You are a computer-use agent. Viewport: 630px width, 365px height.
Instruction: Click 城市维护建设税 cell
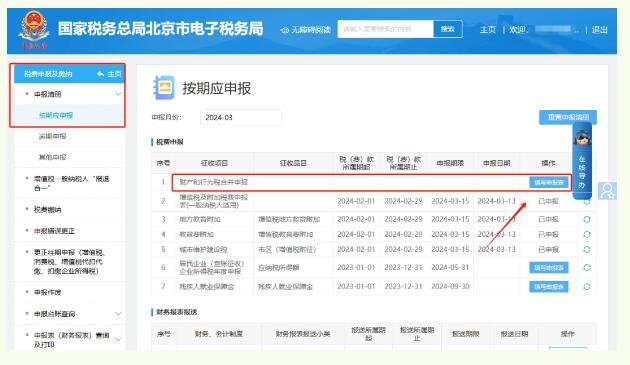(x=203, y=250)
